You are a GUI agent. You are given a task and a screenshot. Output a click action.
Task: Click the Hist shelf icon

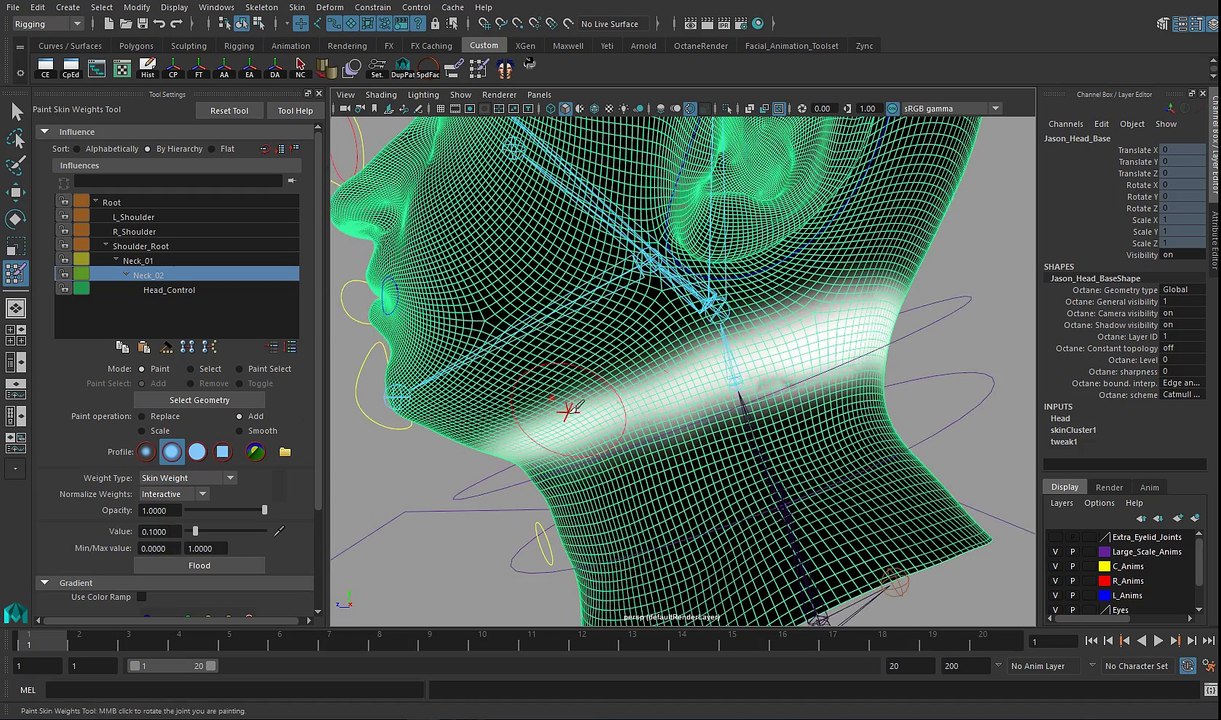click(x=147, y=68)
